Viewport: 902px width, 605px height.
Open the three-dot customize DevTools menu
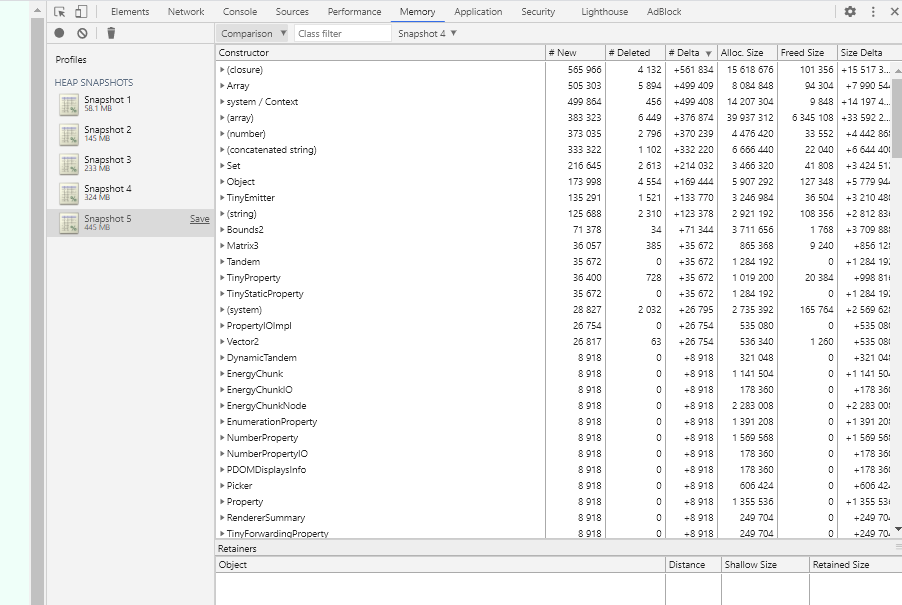[875, 11]
